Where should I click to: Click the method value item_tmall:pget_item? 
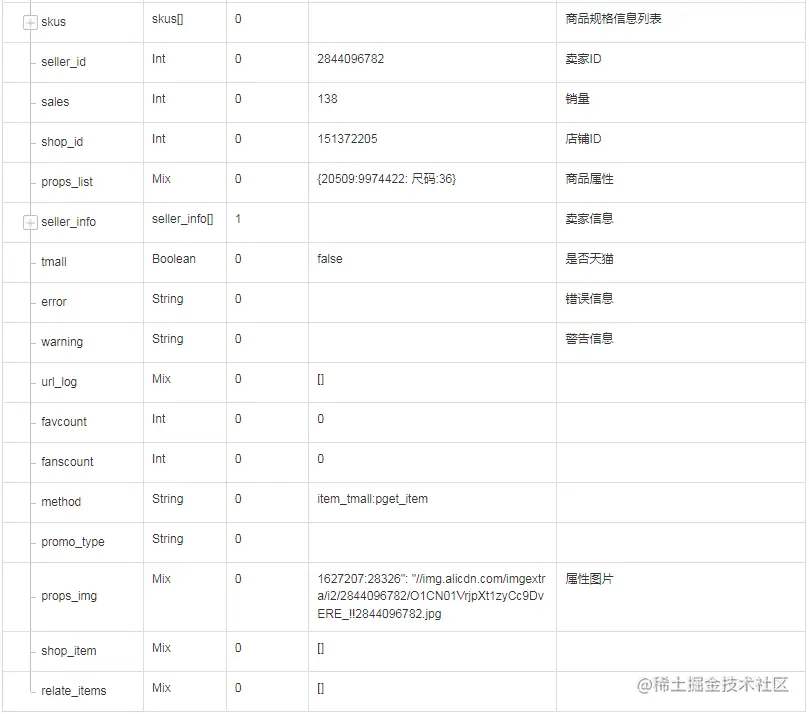(x=373, y=499)
